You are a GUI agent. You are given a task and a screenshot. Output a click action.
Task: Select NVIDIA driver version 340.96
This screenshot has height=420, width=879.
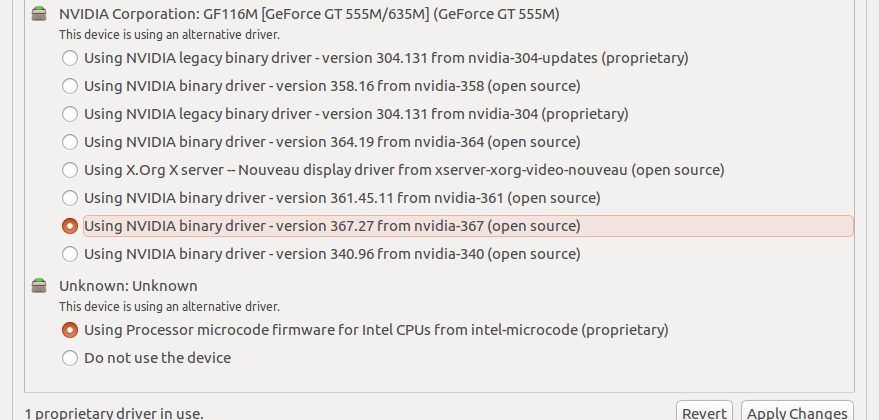[x=70, y=254]
